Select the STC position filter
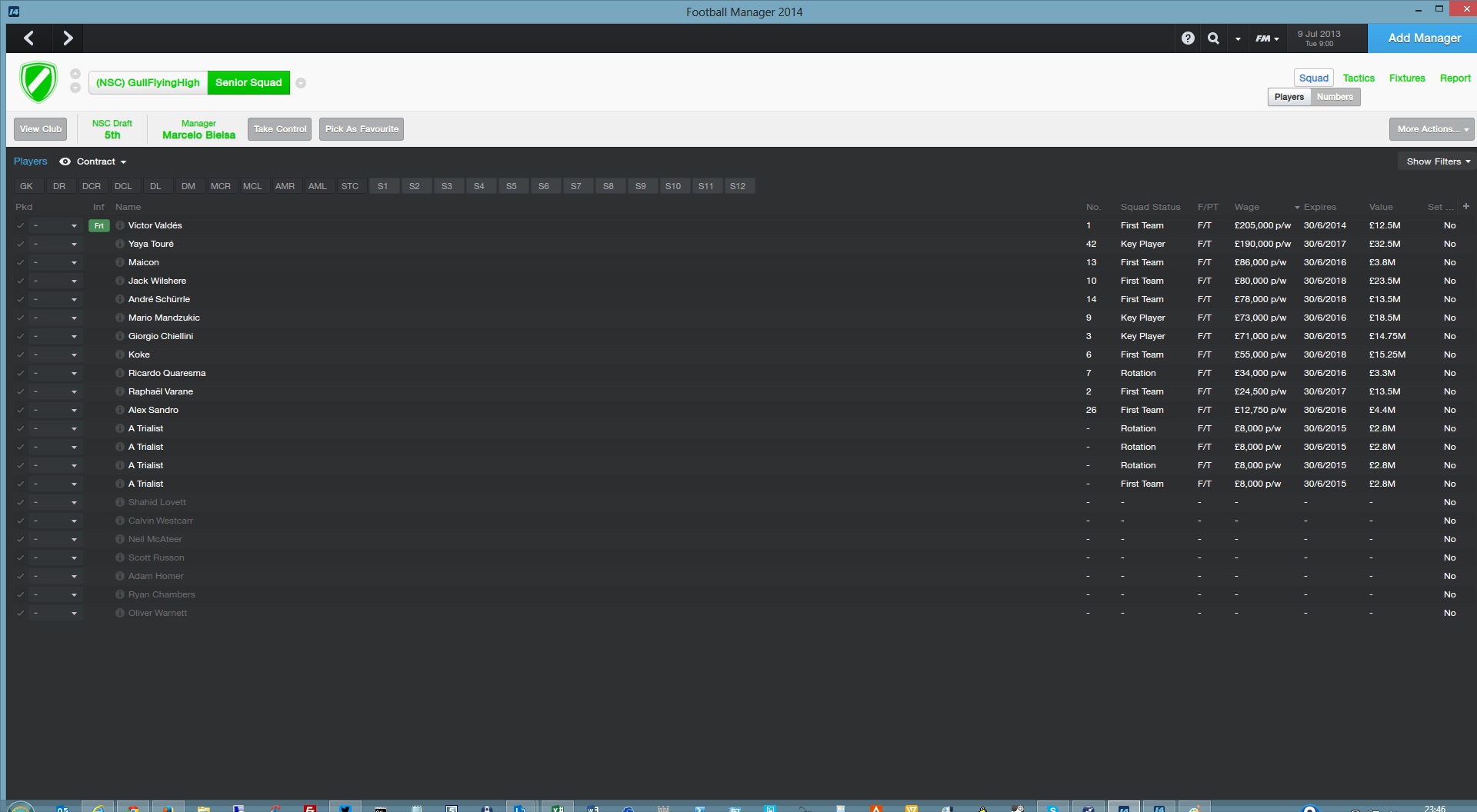This screenshot has height=812, width=1477. [350, 186]
